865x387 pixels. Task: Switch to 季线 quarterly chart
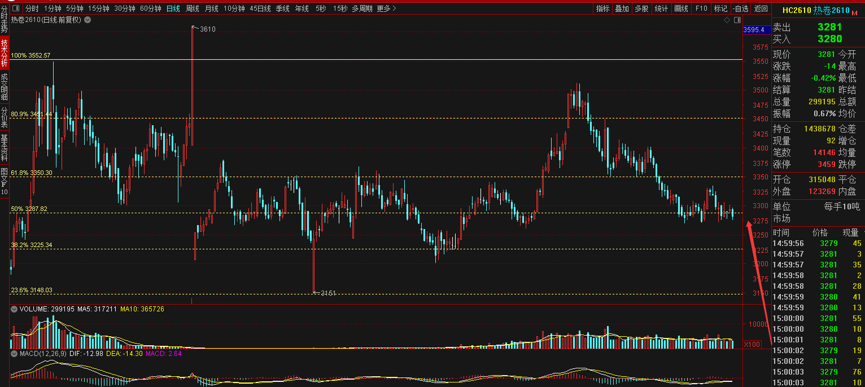pos(282,8)
